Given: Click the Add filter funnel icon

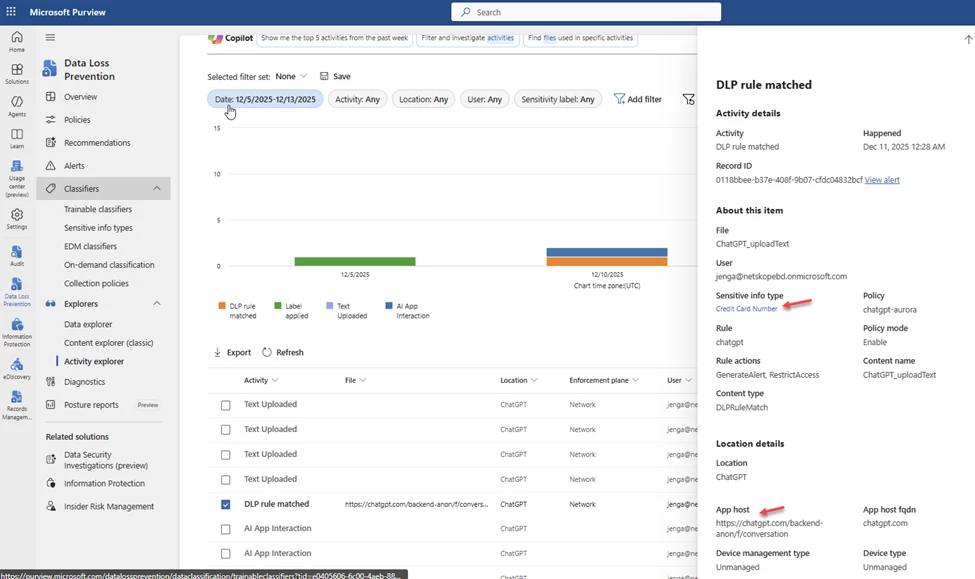Looking at the screenshot, I should (x=619, y=99).
